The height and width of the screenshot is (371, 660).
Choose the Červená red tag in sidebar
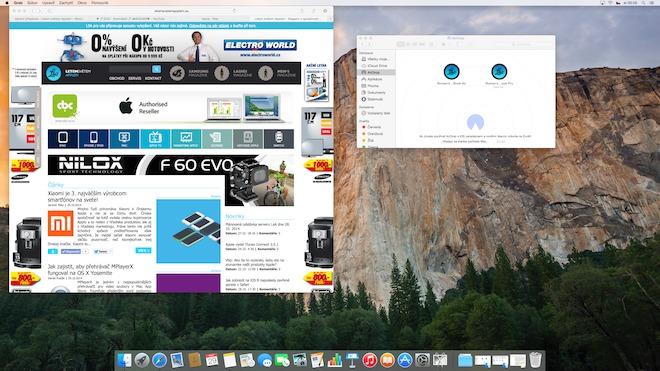[x=374, y=127]
